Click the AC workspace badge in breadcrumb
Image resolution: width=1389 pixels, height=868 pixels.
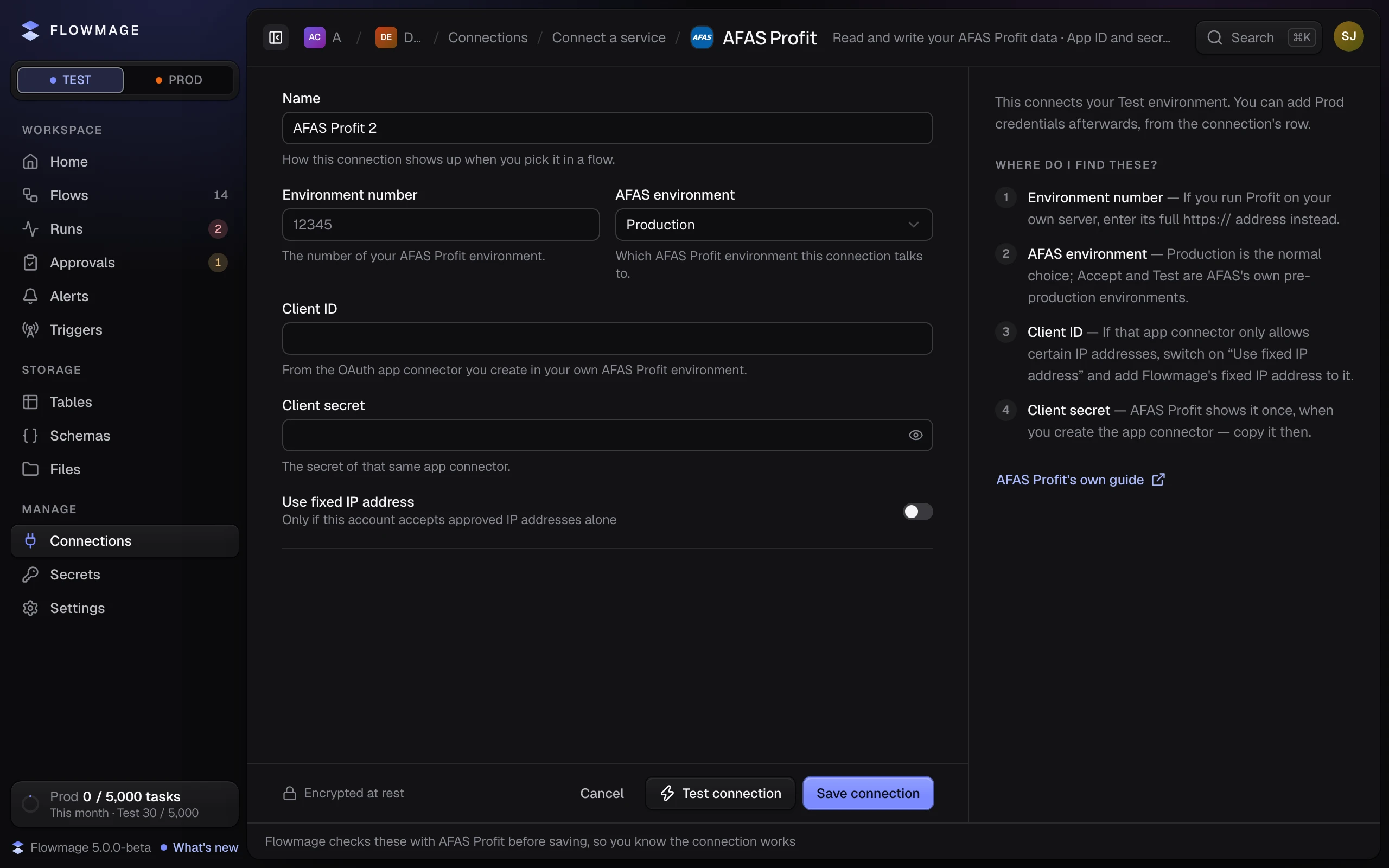(x=315, y=37)
